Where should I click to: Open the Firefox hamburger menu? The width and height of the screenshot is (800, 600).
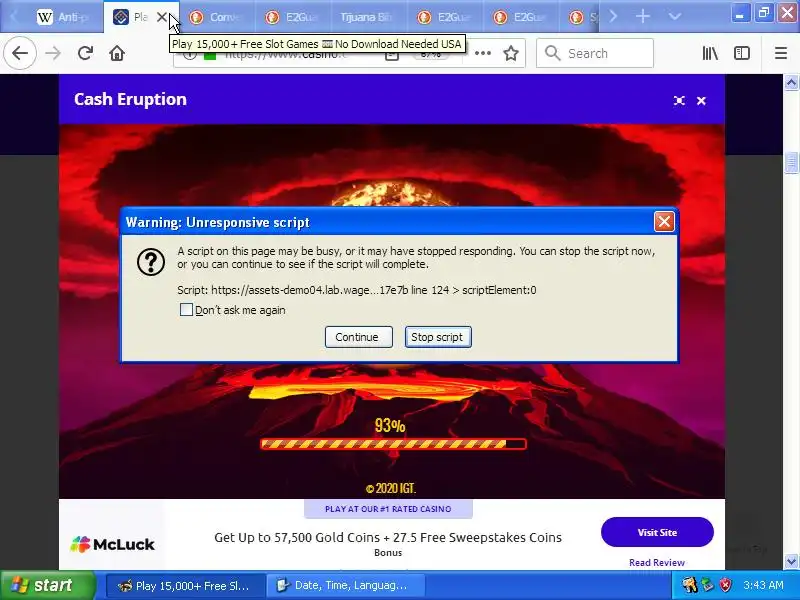(781, 53)
